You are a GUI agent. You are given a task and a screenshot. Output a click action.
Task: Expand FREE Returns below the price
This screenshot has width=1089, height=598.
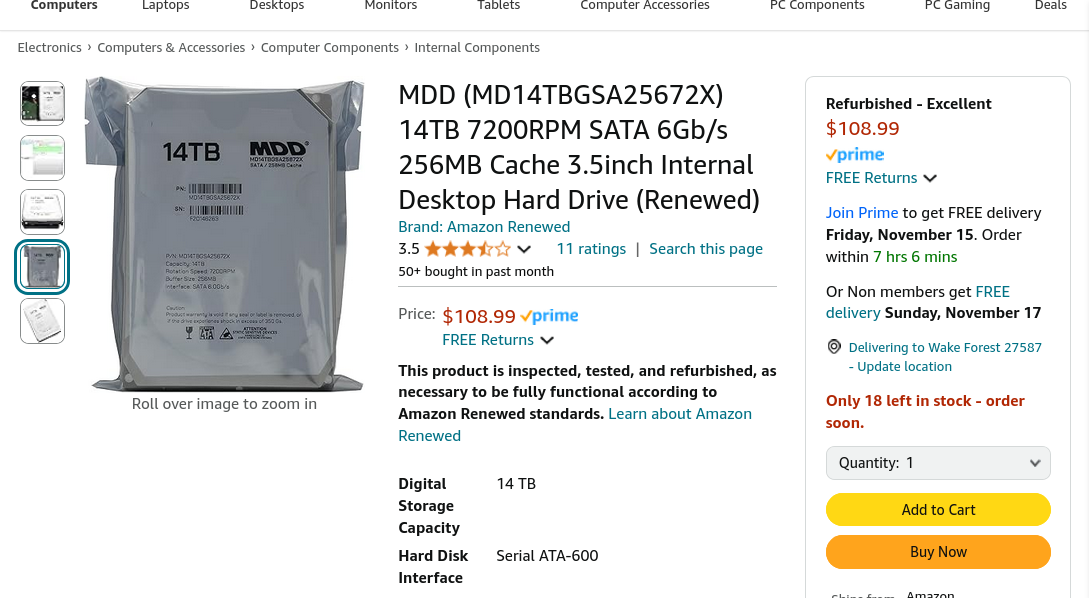[x=498, y=340]
